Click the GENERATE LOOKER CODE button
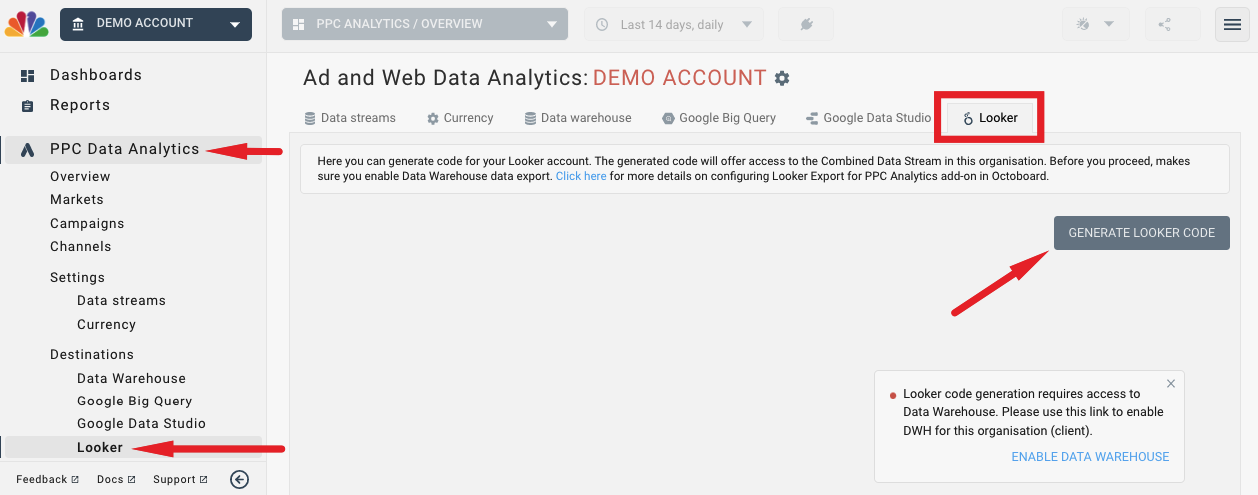This screenshot has width=1258, height=495. (1142, 233)
